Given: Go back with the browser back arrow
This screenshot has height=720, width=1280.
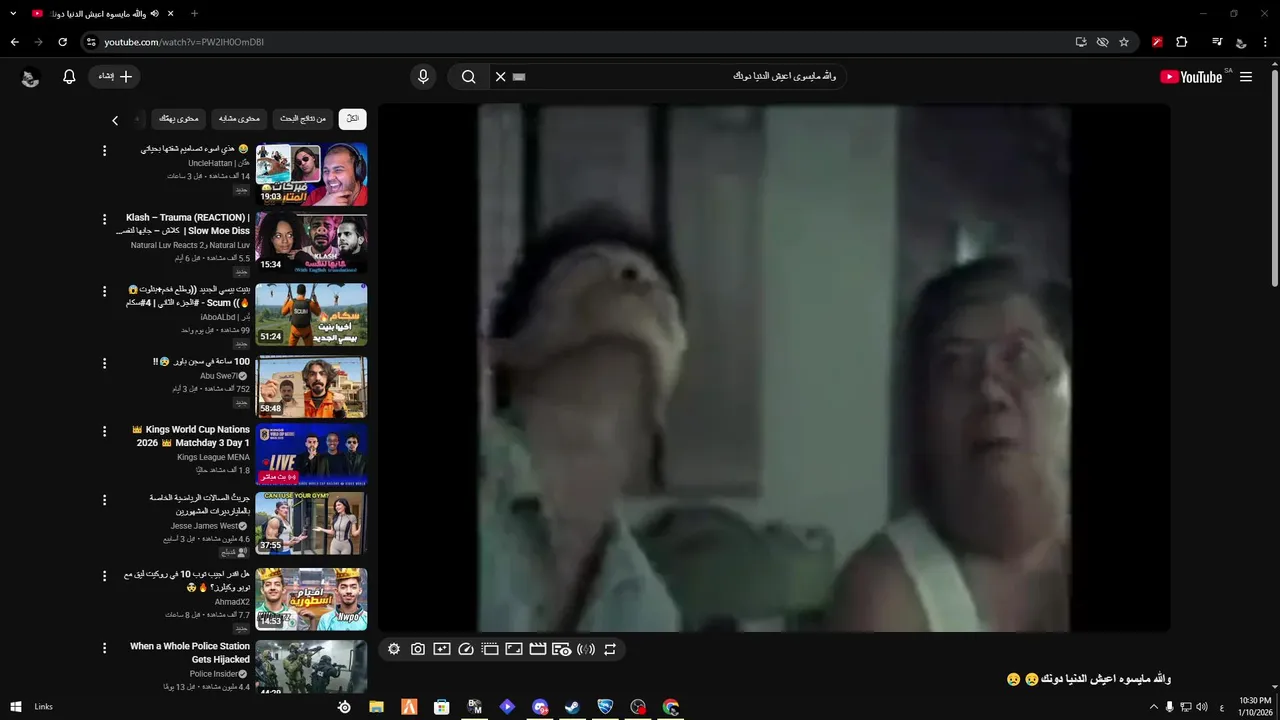Looking at the screenshot, I should (x=14, y=42).
